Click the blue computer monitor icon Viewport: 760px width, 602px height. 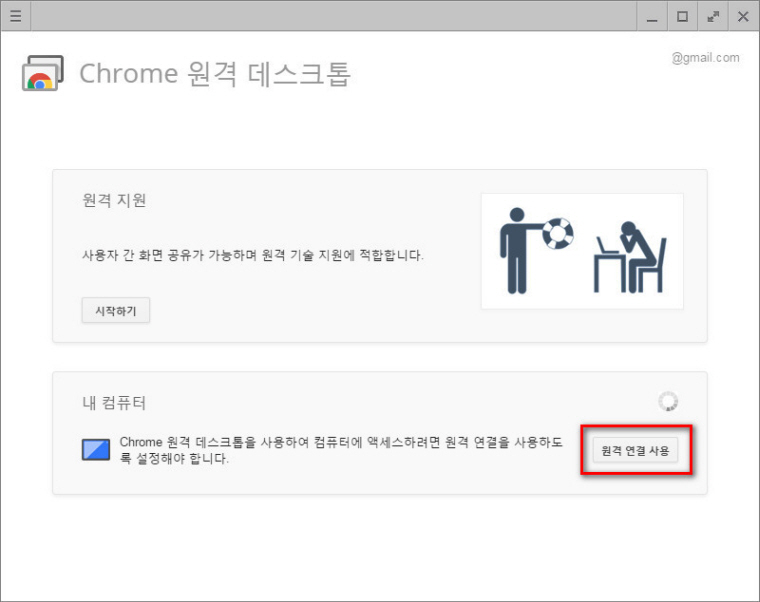click(95, 450)
